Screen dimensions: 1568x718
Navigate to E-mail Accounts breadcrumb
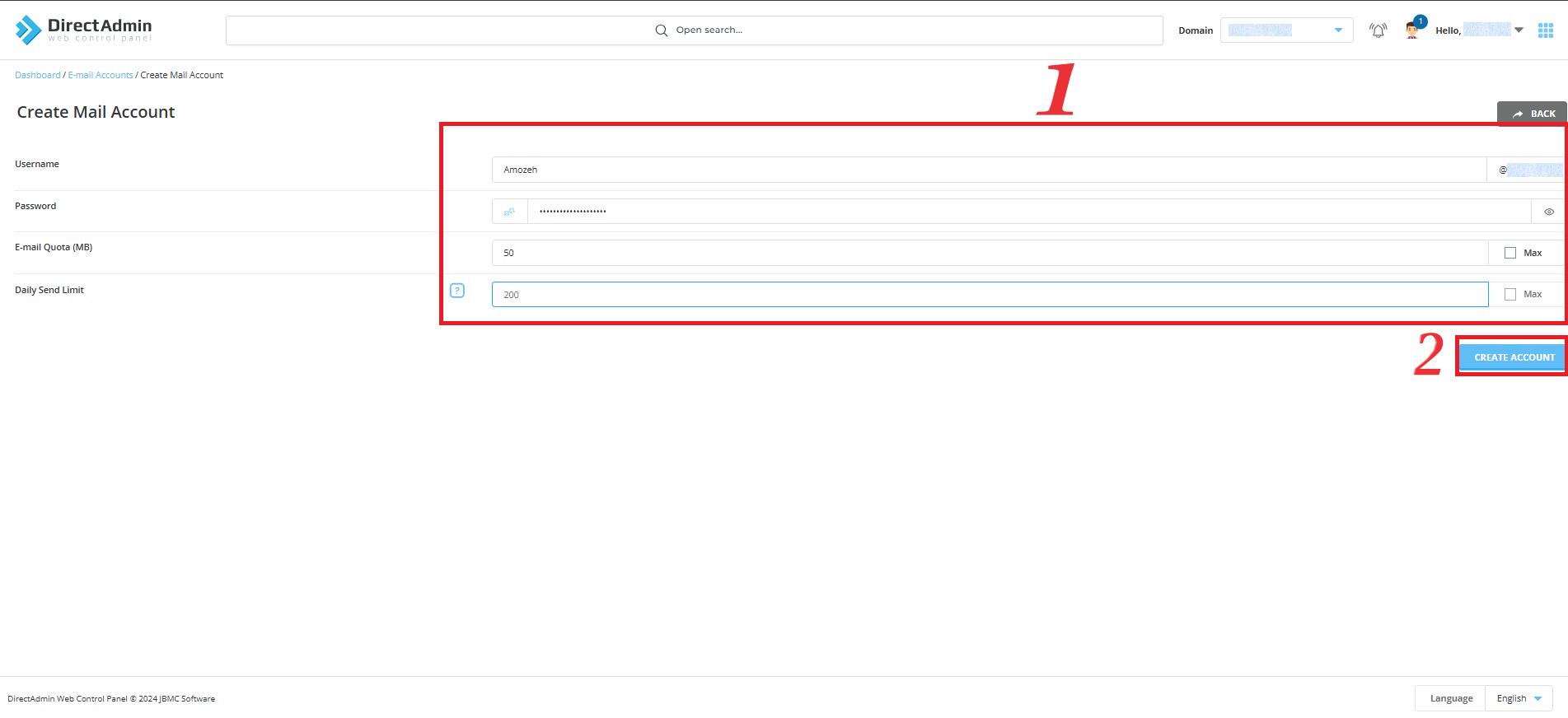[x=101, y=75]
